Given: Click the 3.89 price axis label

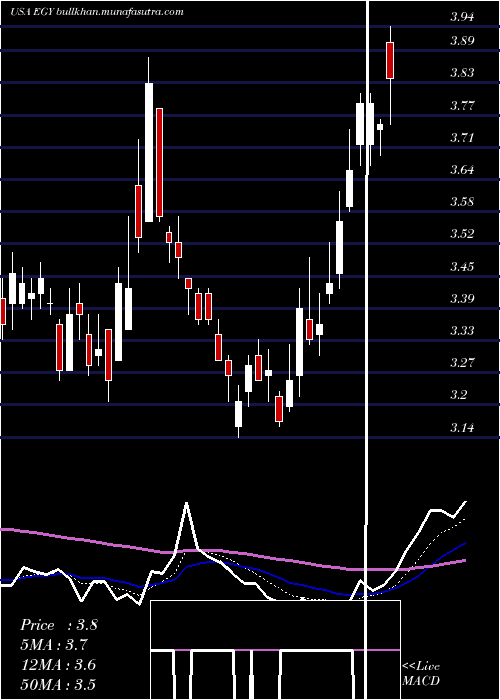Looking at the screenshot, I should [462, 41].
